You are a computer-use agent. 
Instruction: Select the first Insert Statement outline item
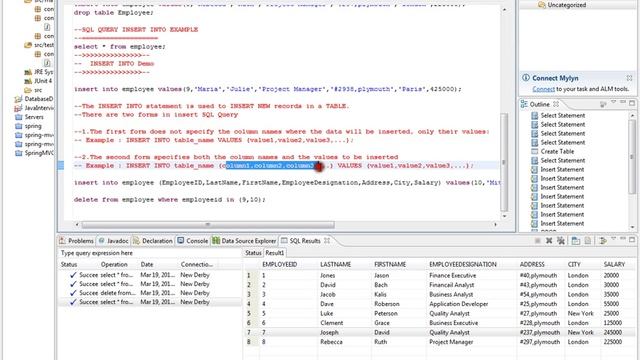point(562,169)
